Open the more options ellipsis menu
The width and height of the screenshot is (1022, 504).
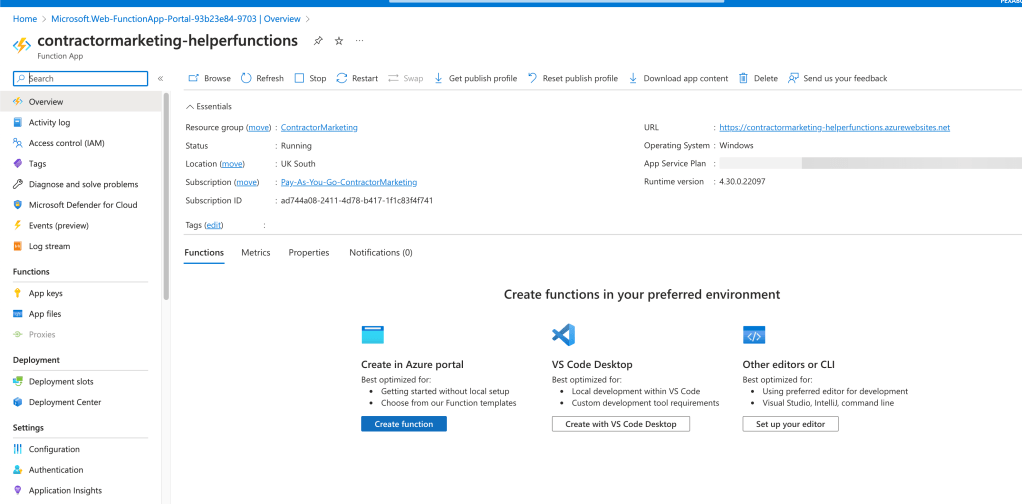(359, 40)
